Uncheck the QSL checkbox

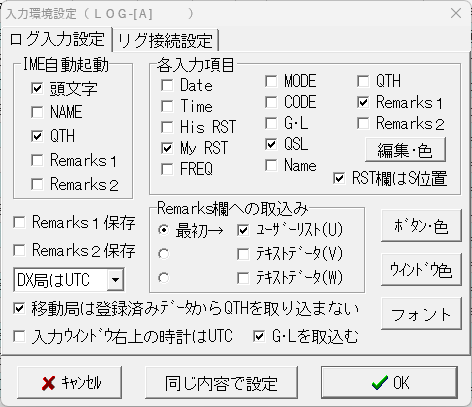click(271, 144)
